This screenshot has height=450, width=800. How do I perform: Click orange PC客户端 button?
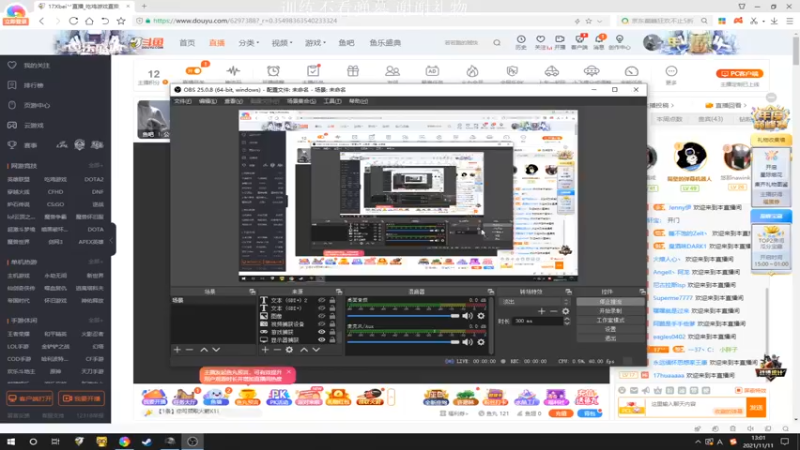click(739, 73)
